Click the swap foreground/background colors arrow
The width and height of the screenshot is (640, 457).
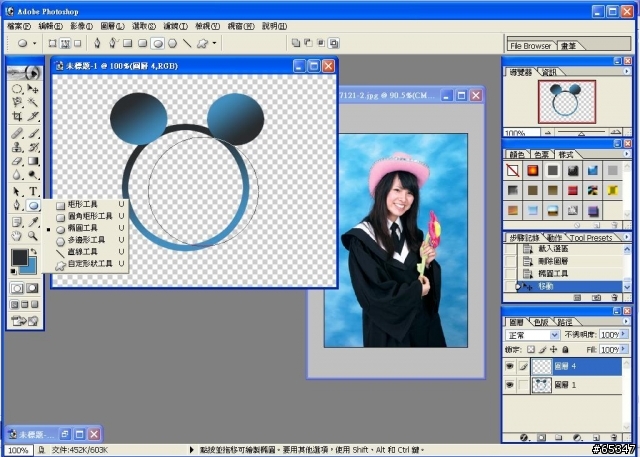34,251
